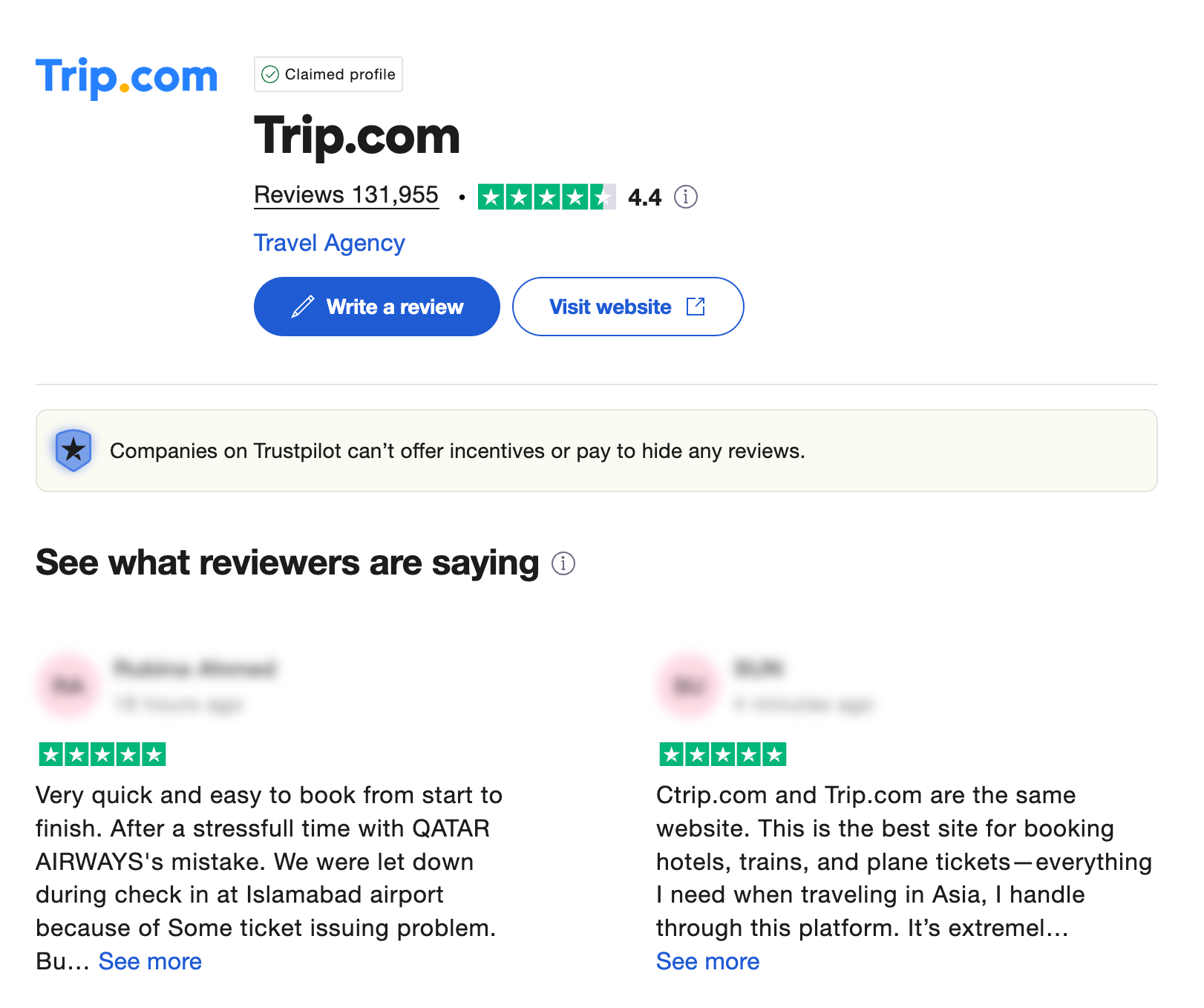Click the Trustpilot shield star icon

73,450
